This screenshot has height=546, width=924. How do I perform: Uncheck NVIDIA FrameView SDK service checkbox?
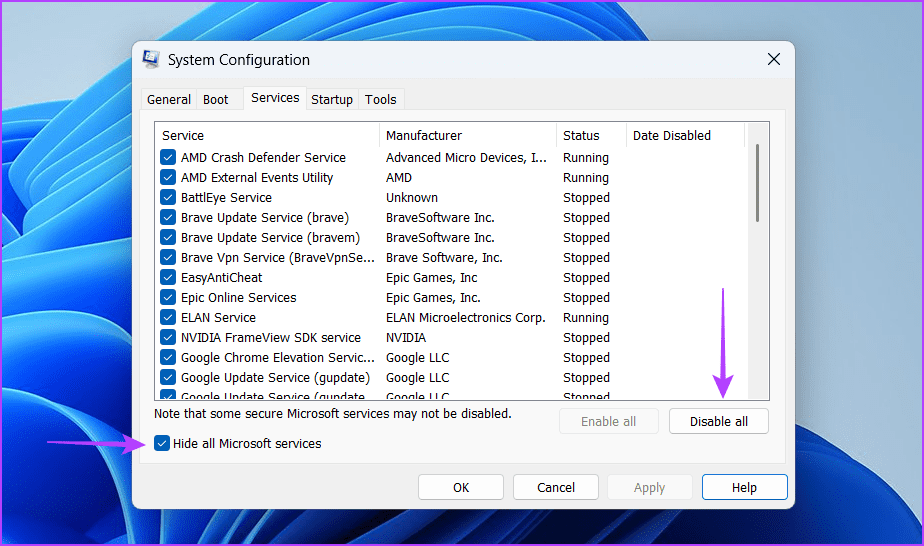[168, 337]
